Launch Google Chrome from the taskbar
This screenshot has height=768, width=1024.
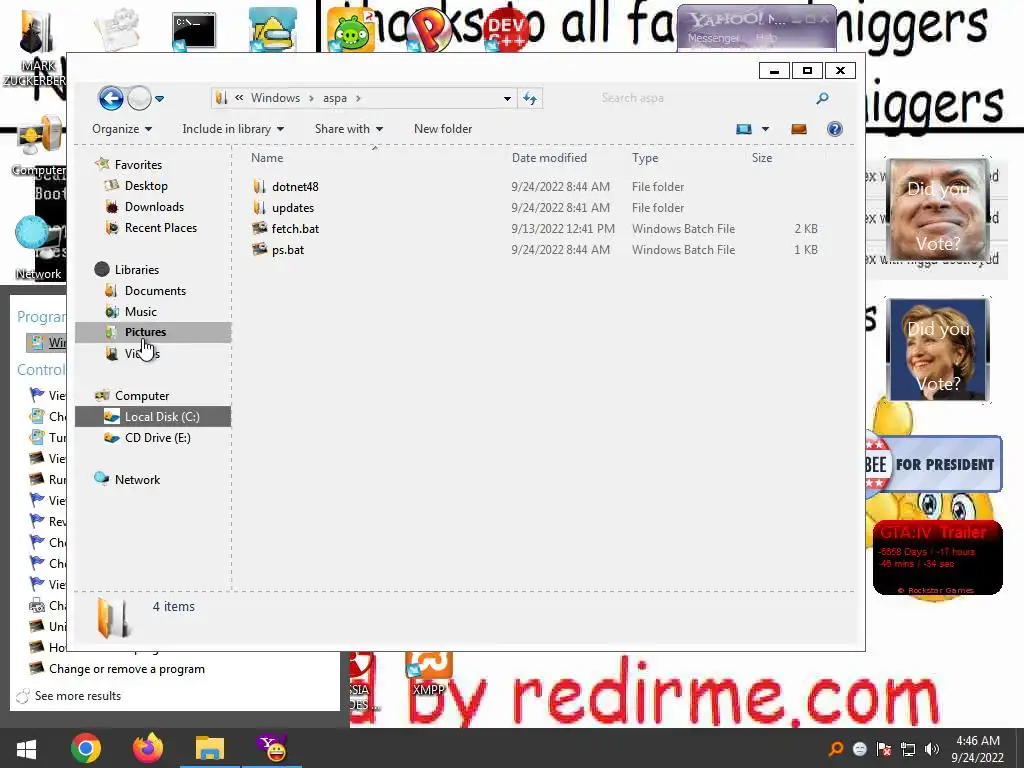click(x=86, y=748)
